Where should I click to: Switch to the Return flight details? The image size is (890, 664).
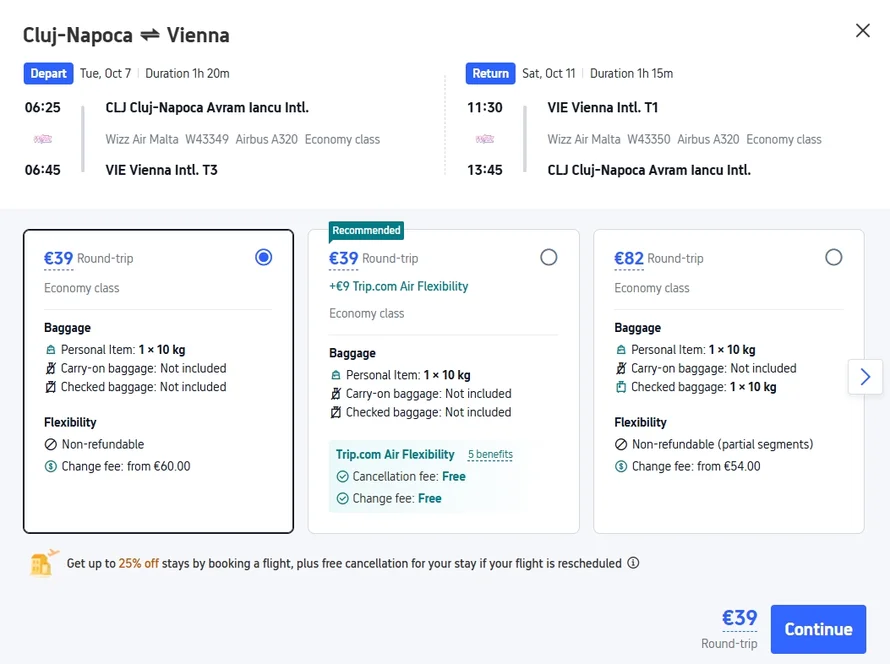490,73
